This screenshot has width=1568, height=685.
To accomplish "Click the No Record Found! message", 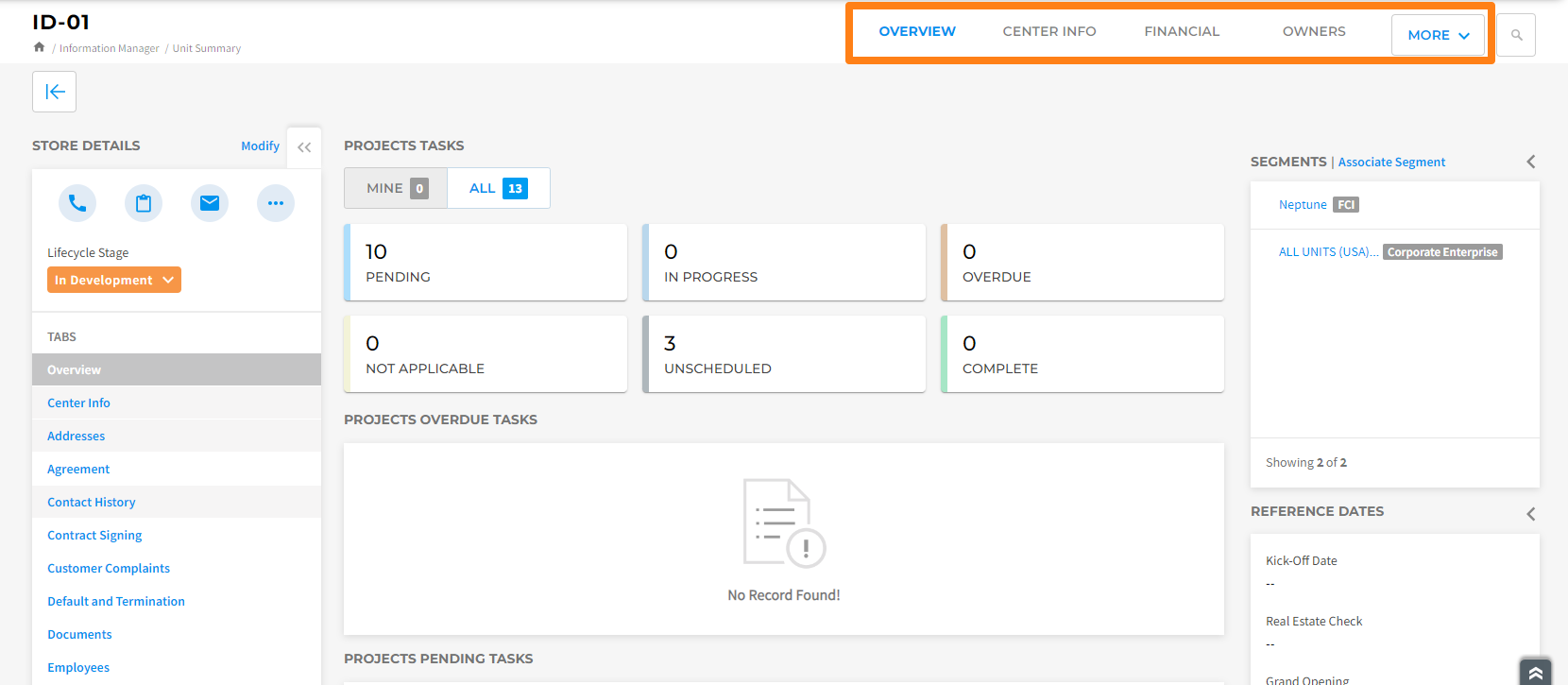I will [x=784, y=594].
